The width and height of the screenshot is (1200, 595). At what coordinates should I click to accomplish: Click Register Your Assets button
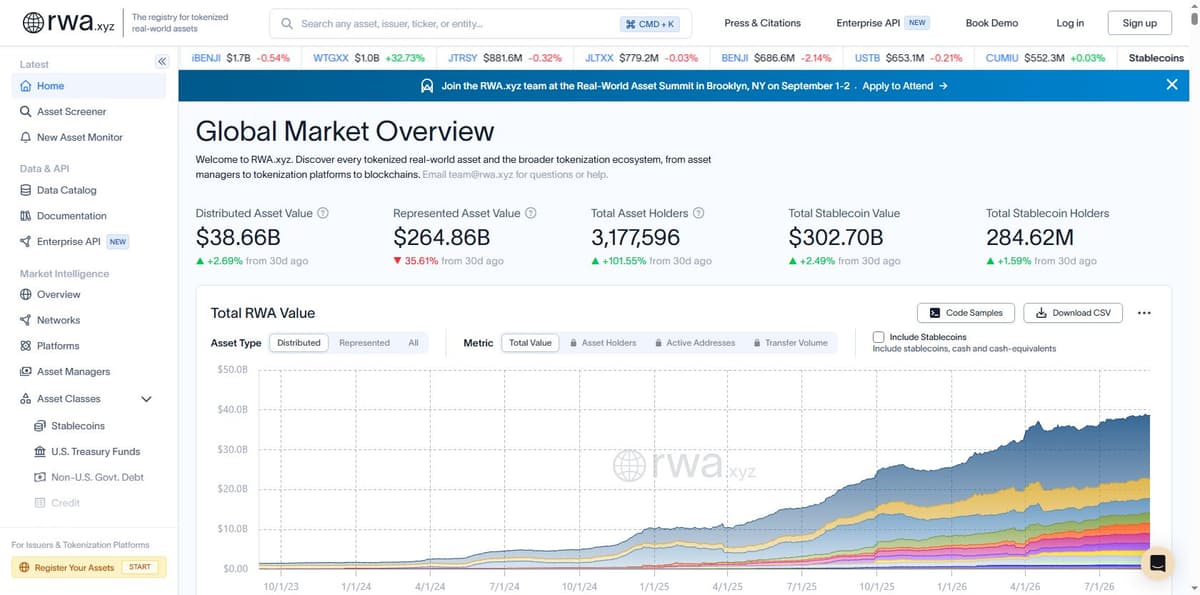coord(89,567)
